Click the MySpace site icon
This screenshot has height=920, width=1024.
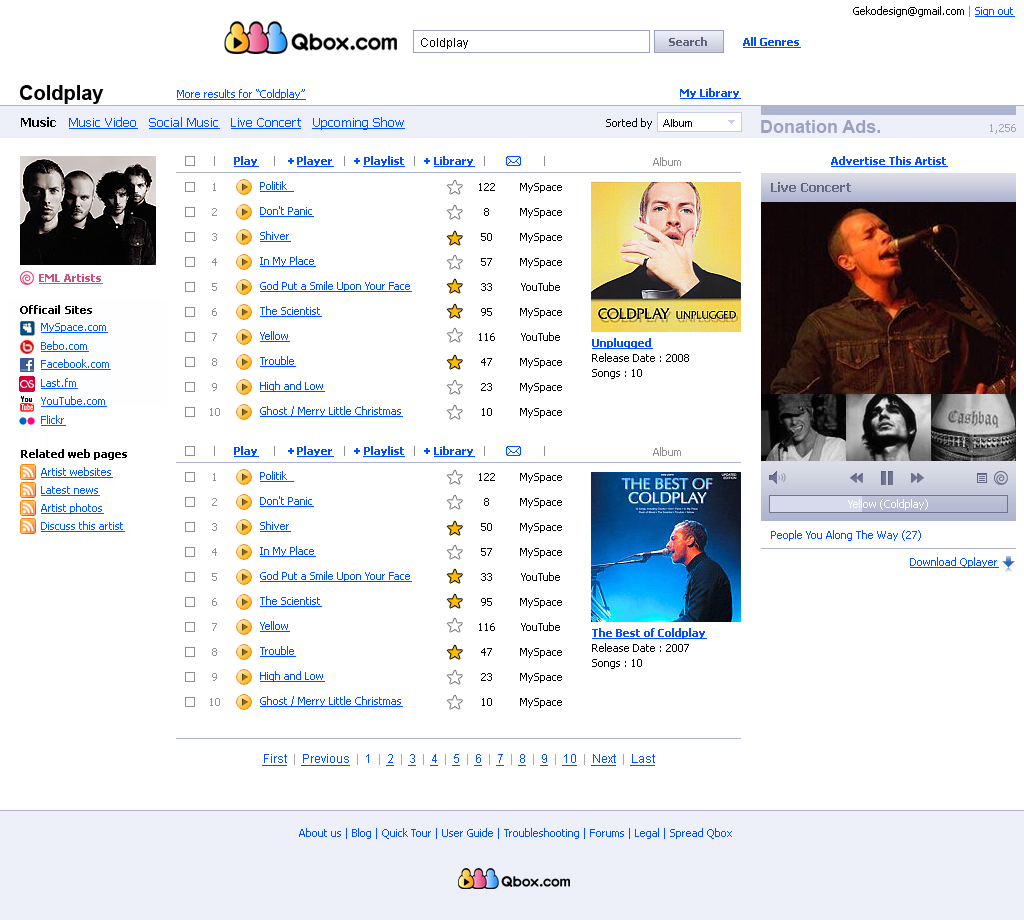[x=27, y=328]
